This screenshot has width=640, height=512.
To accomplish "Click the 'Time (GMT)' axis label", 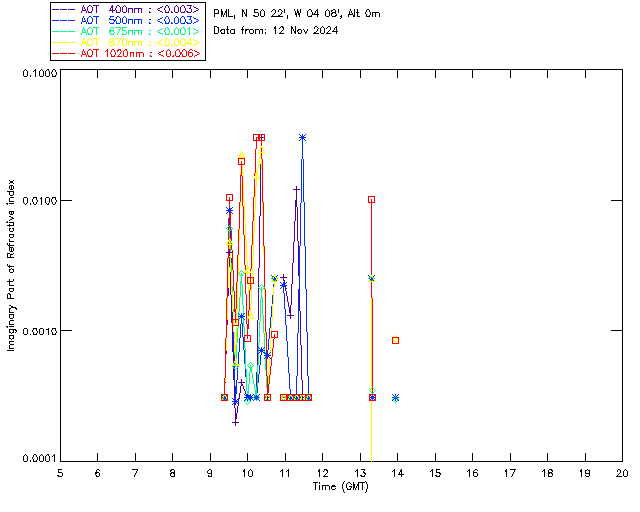I will click(340, 485).
